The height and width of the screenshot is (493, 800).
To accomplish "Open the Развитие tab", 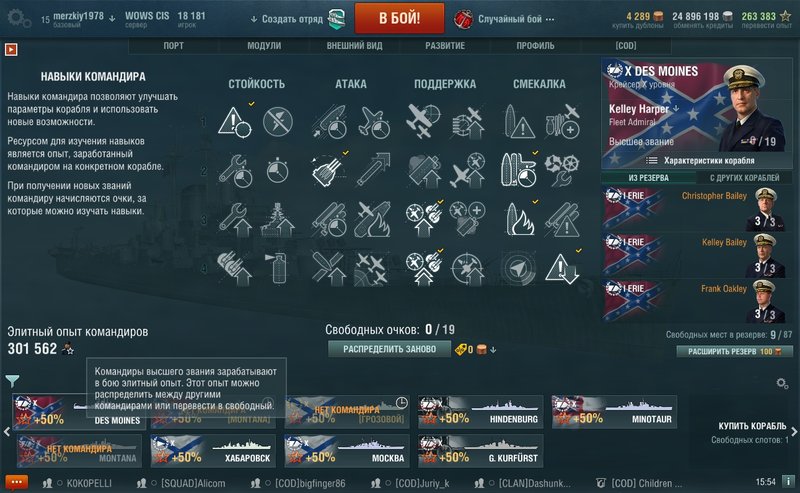I will [445, 45].
